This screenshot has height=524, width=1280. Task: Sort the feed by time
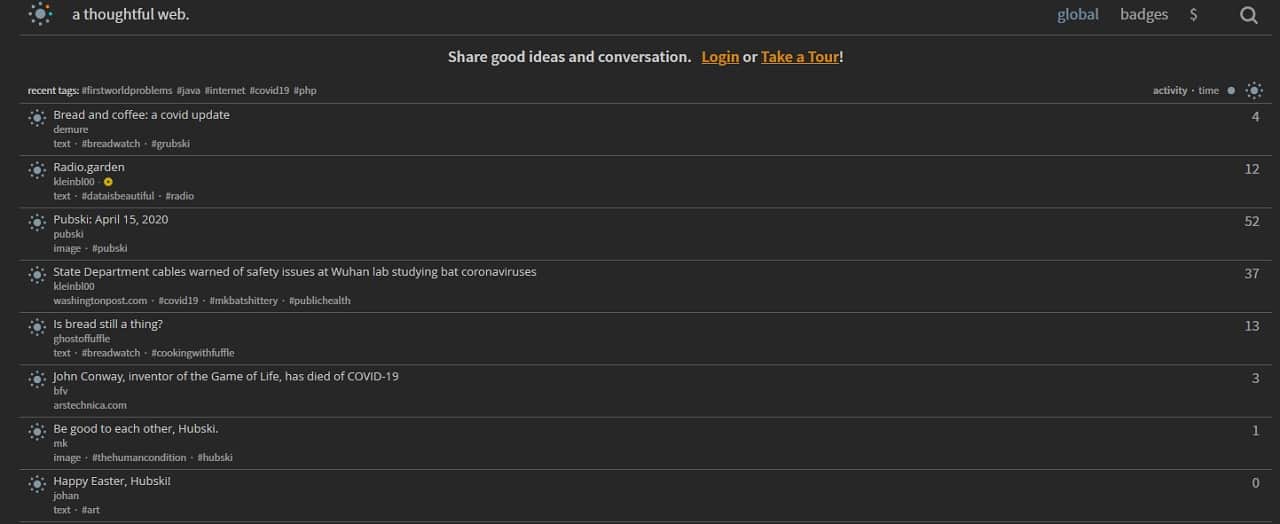1208,91
